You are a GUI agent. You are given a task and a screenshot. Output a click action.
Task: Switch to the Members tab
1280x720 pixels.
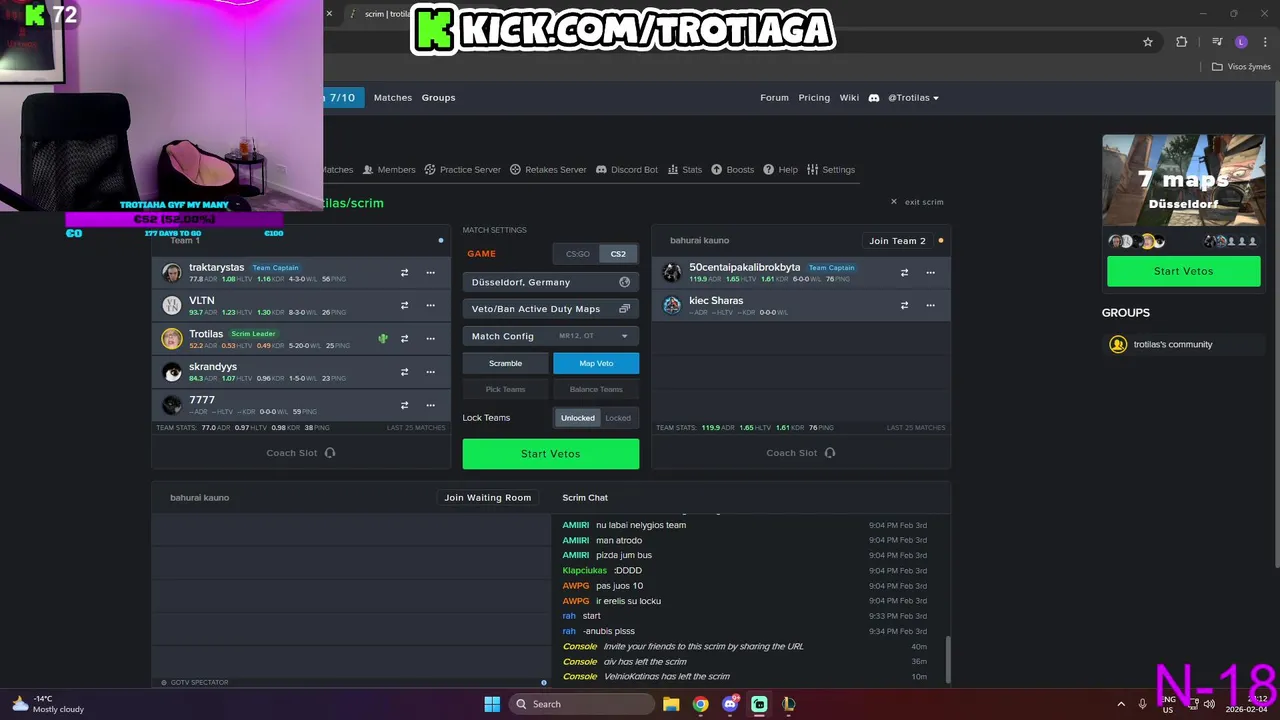(389, 170)
